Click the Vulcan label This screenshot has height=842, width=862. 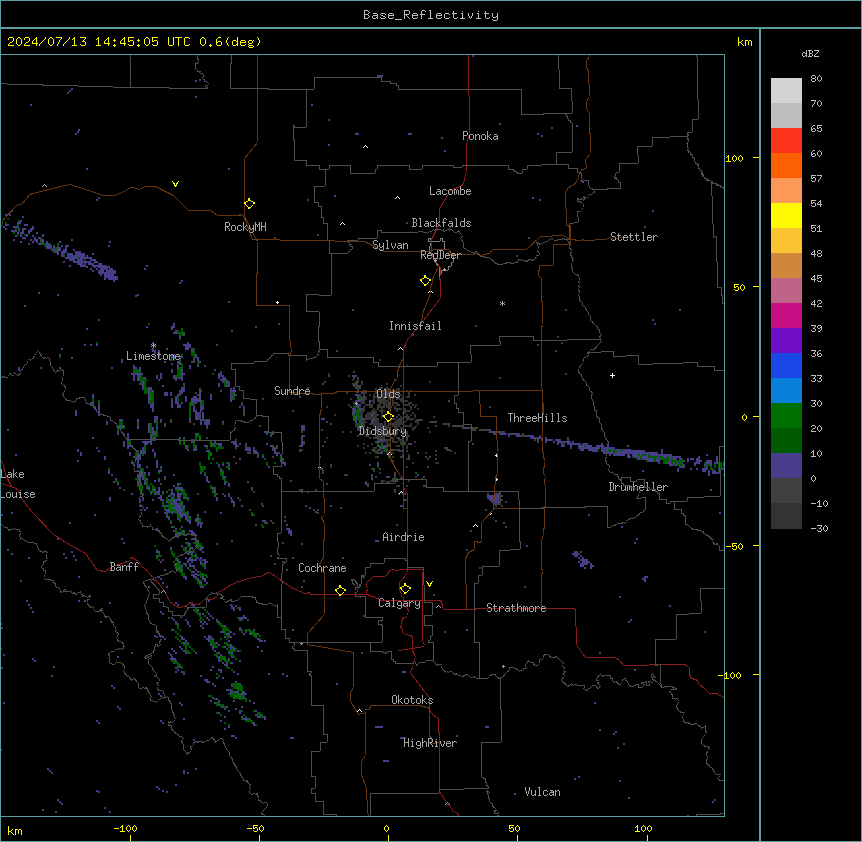point(543,792)
